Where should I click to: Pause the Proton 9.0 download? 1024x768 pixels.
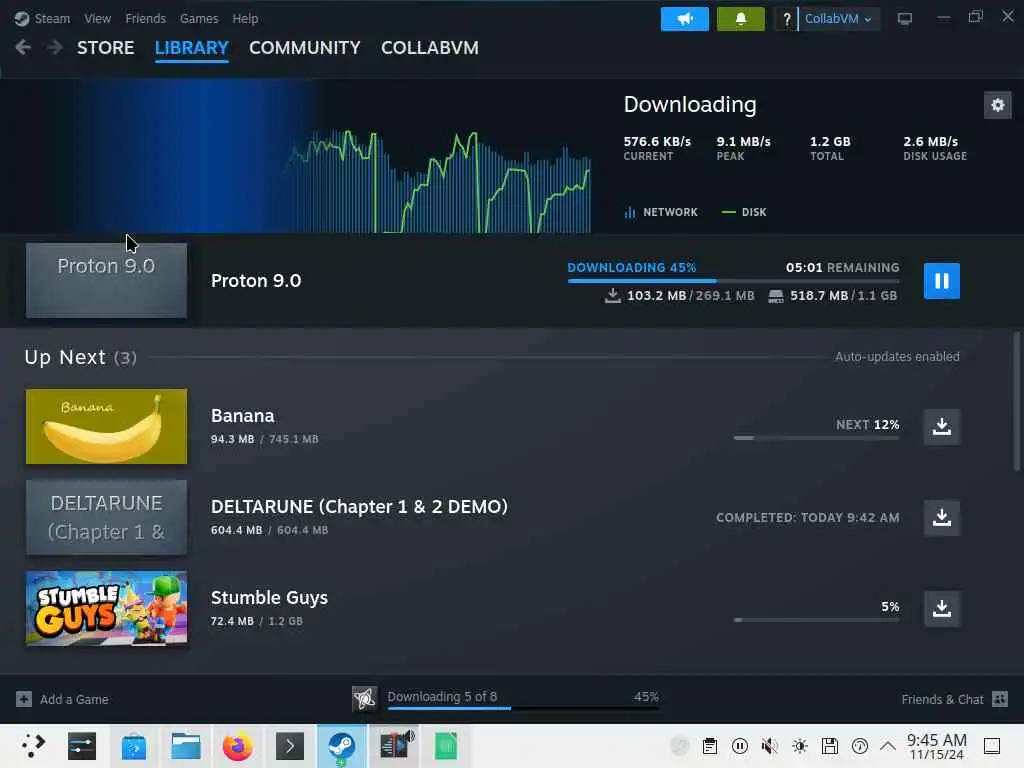941,281
